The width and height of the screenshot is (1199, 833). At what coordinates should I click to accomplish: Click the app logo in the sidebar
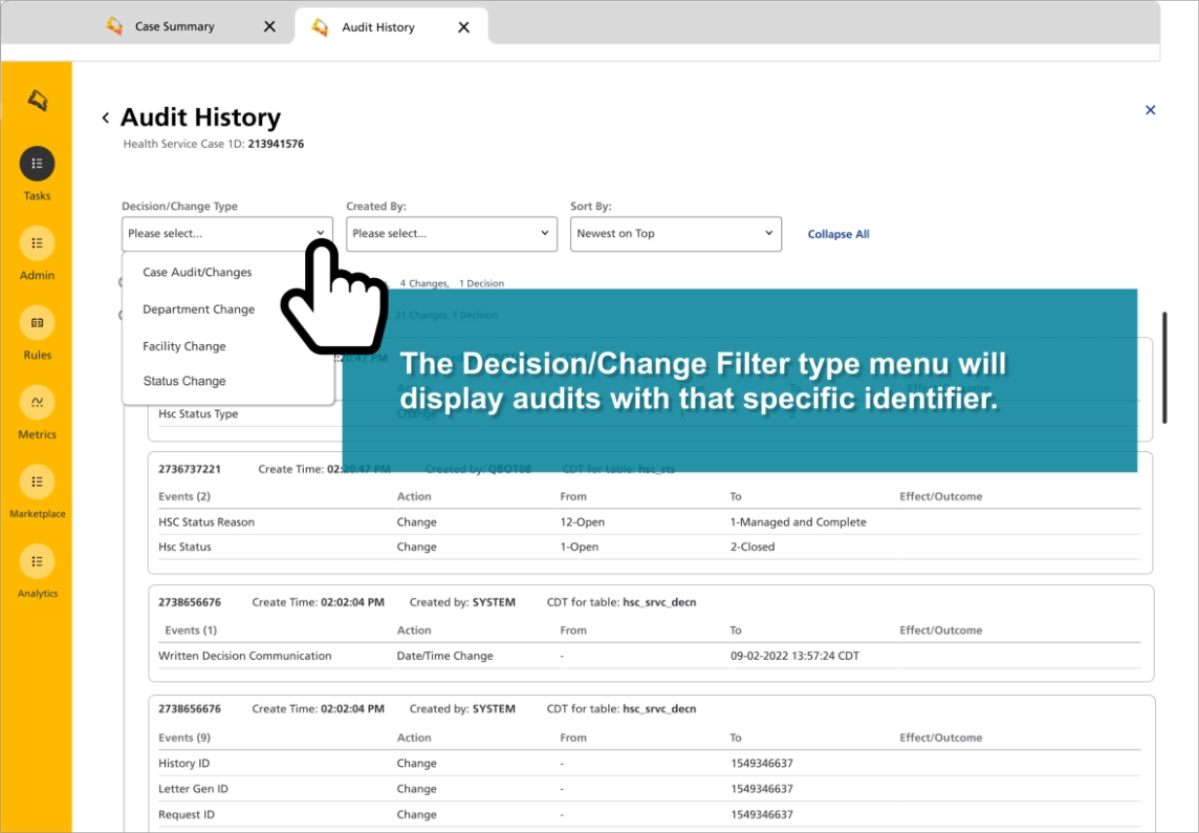click(37, 100)
